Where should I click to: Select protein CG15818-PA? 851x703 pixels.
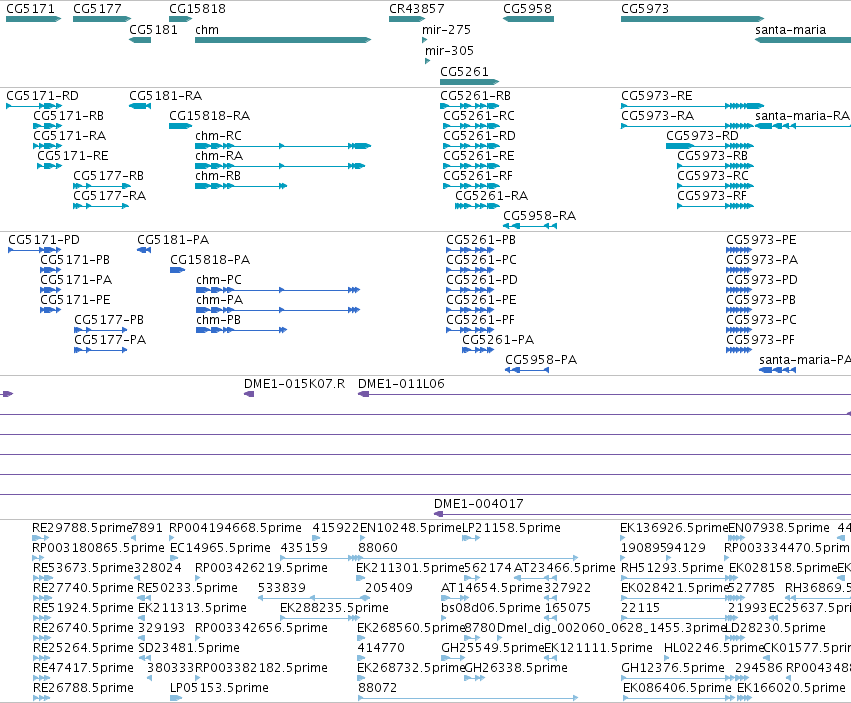pos(178,270)
